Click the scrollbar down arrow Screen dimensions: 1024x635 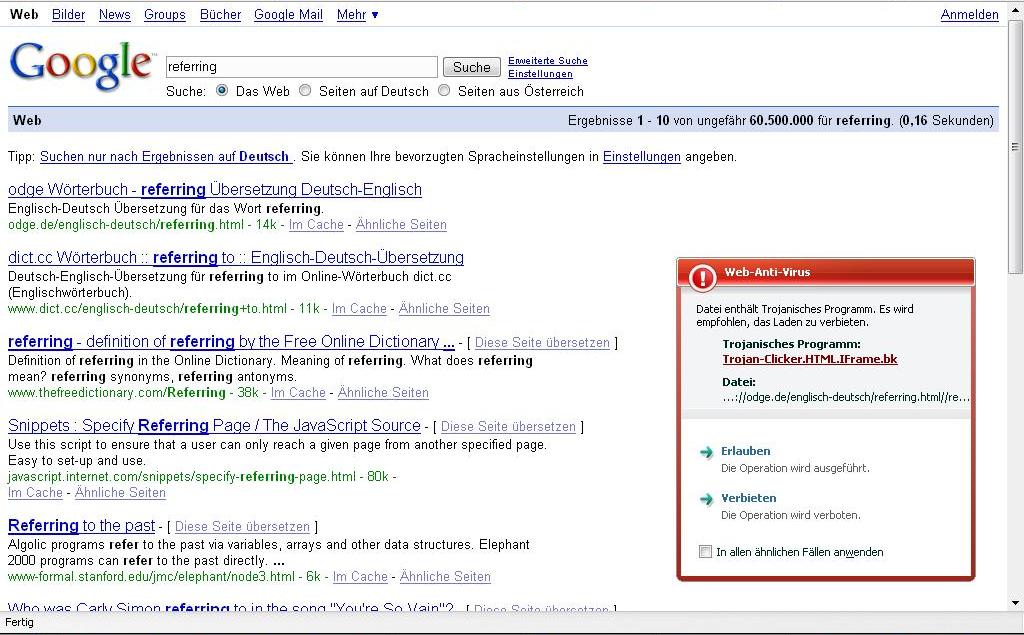[x=1015, y=603]
